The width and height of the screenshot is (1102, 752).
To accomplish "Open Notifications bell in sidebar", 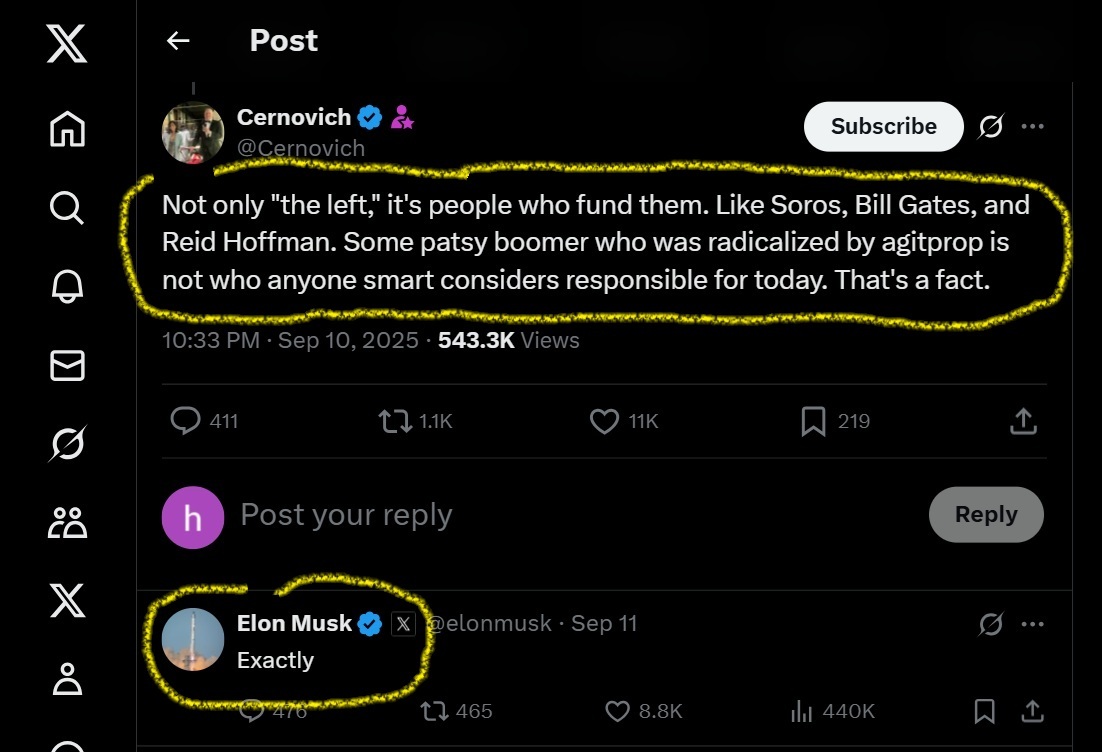I will [x=67, y=287].
